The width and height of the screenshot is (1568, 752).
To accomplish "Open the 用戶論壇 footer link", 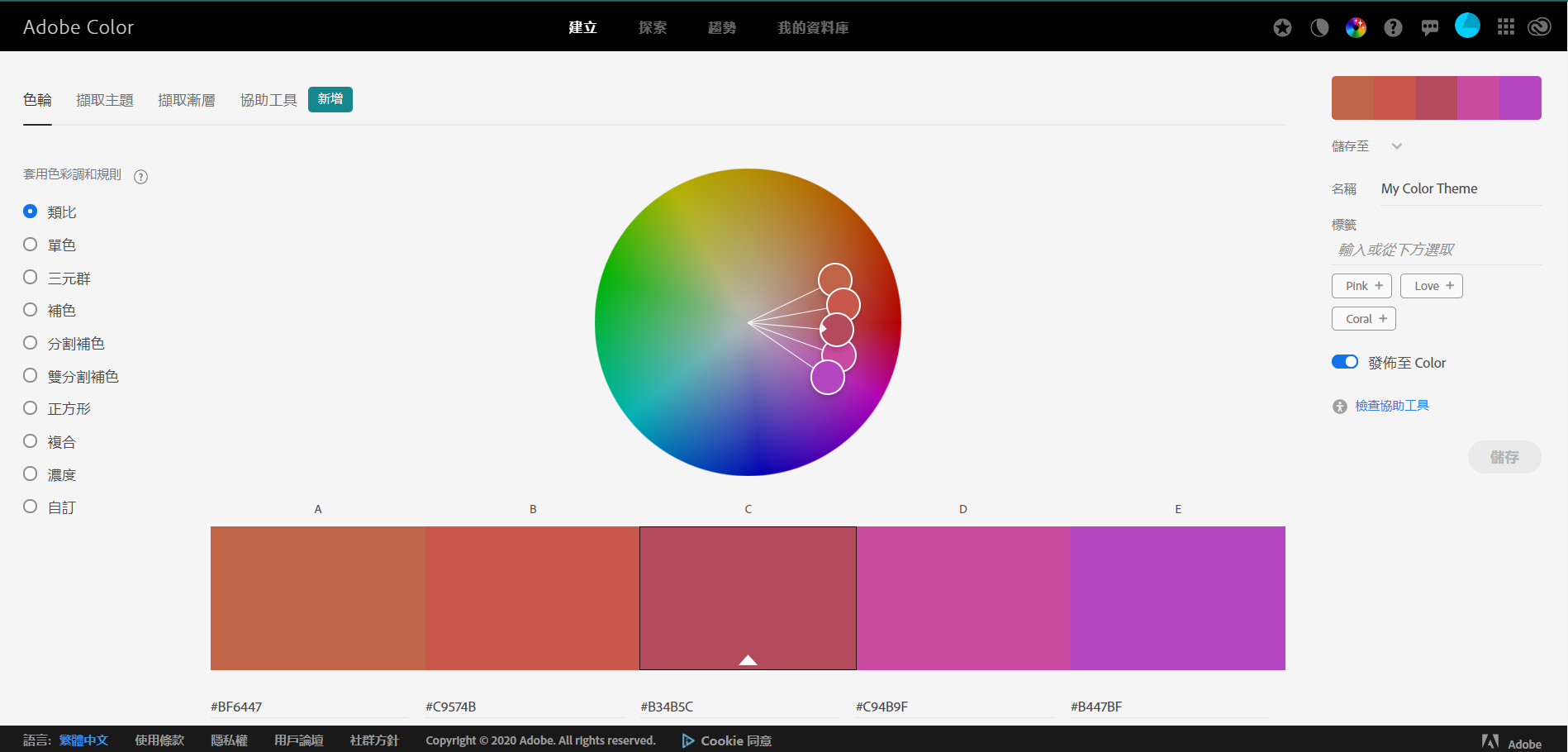I will (298, 740).
